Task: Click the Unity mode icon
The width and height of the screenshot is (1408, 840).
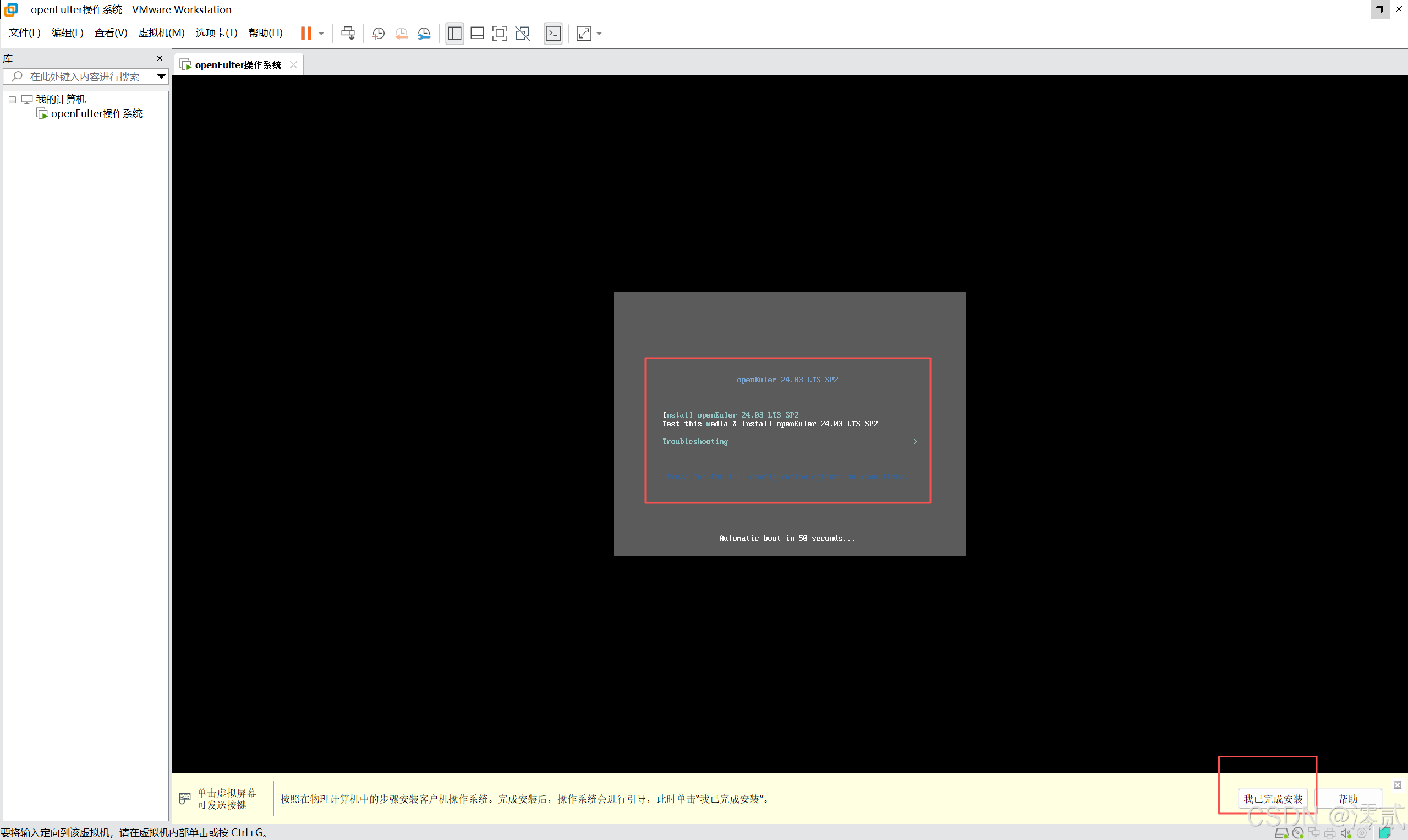Action: (x=523, y=34)
